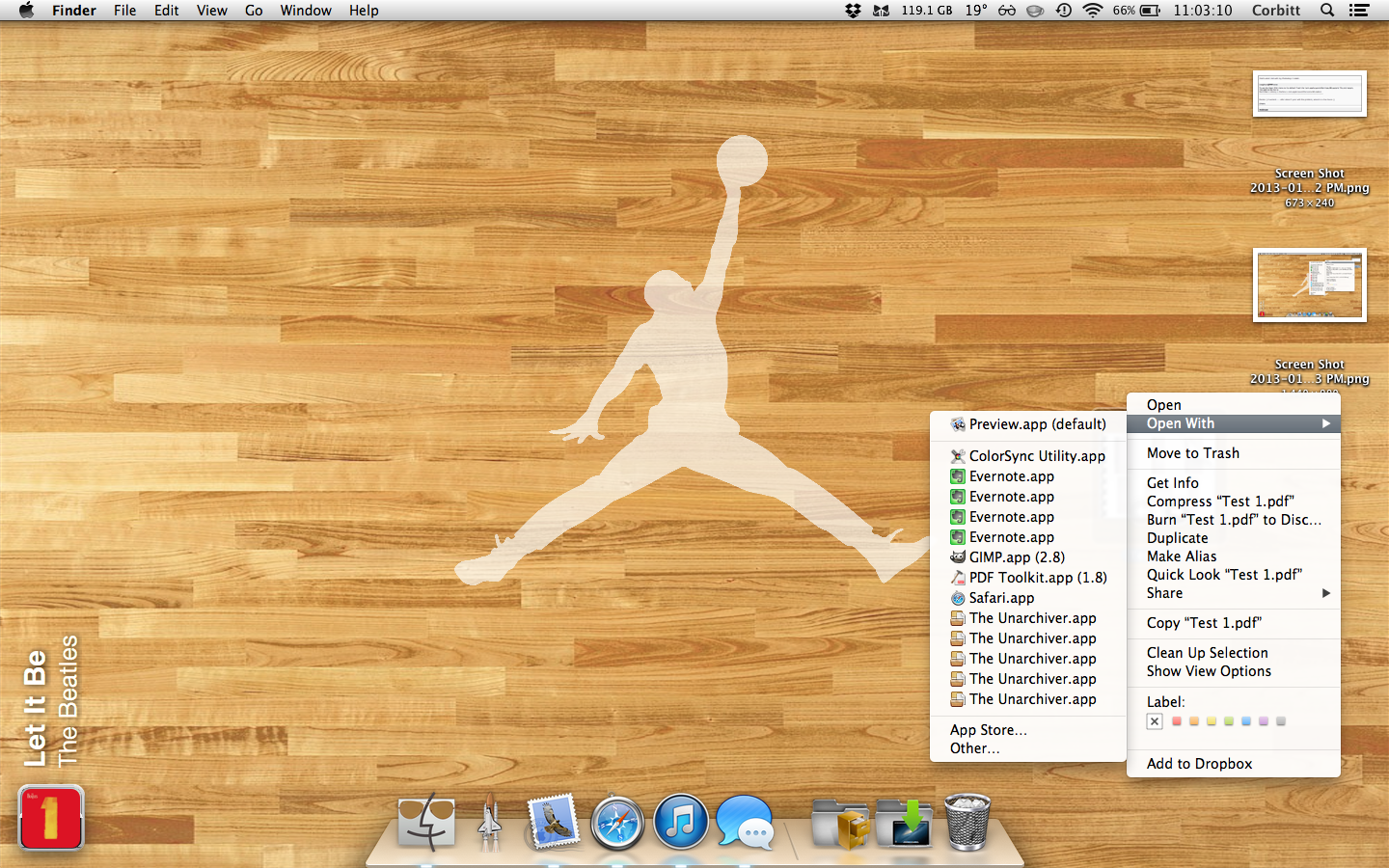Apply the gray label color

pos(1281,721)
